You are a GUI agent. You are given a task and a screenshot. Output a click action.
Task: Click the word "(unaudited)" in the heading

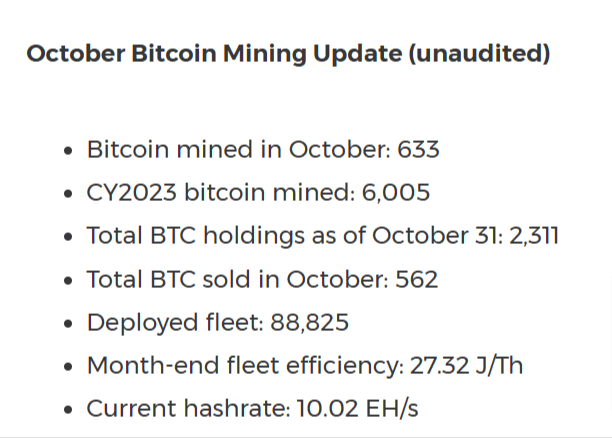tap(478, 54)
